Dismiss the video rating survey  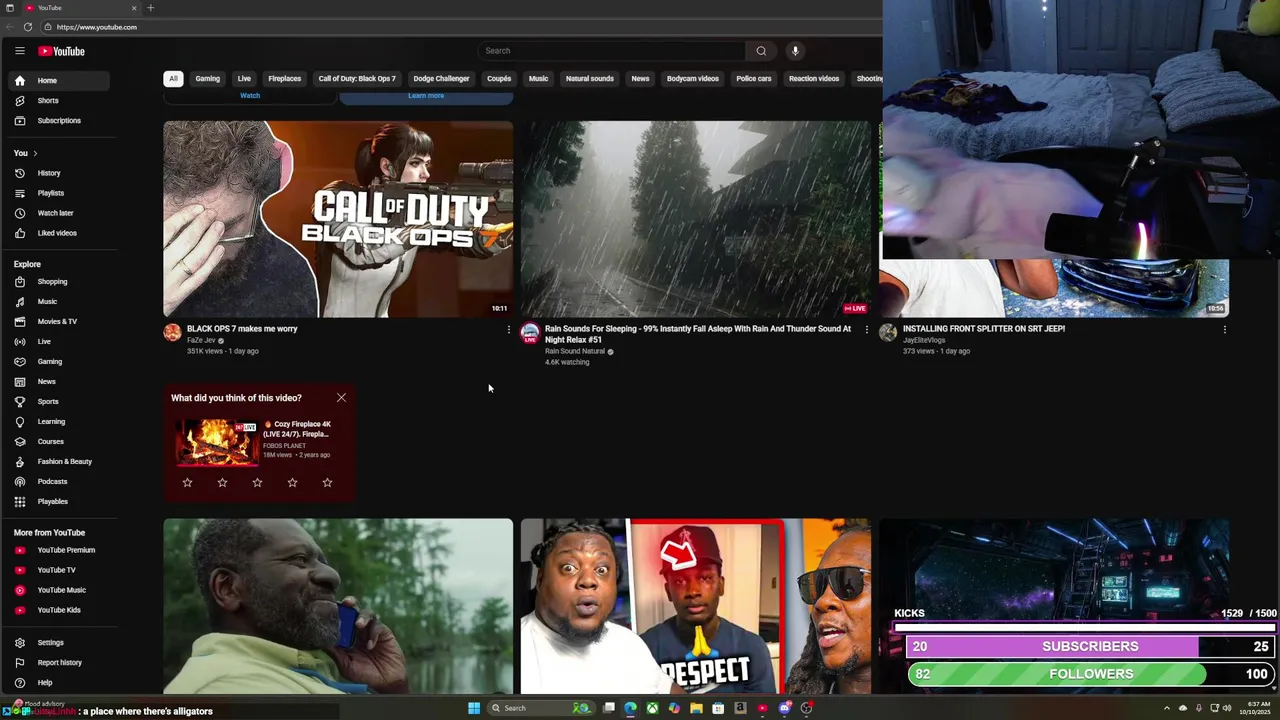tap(341, 398)
